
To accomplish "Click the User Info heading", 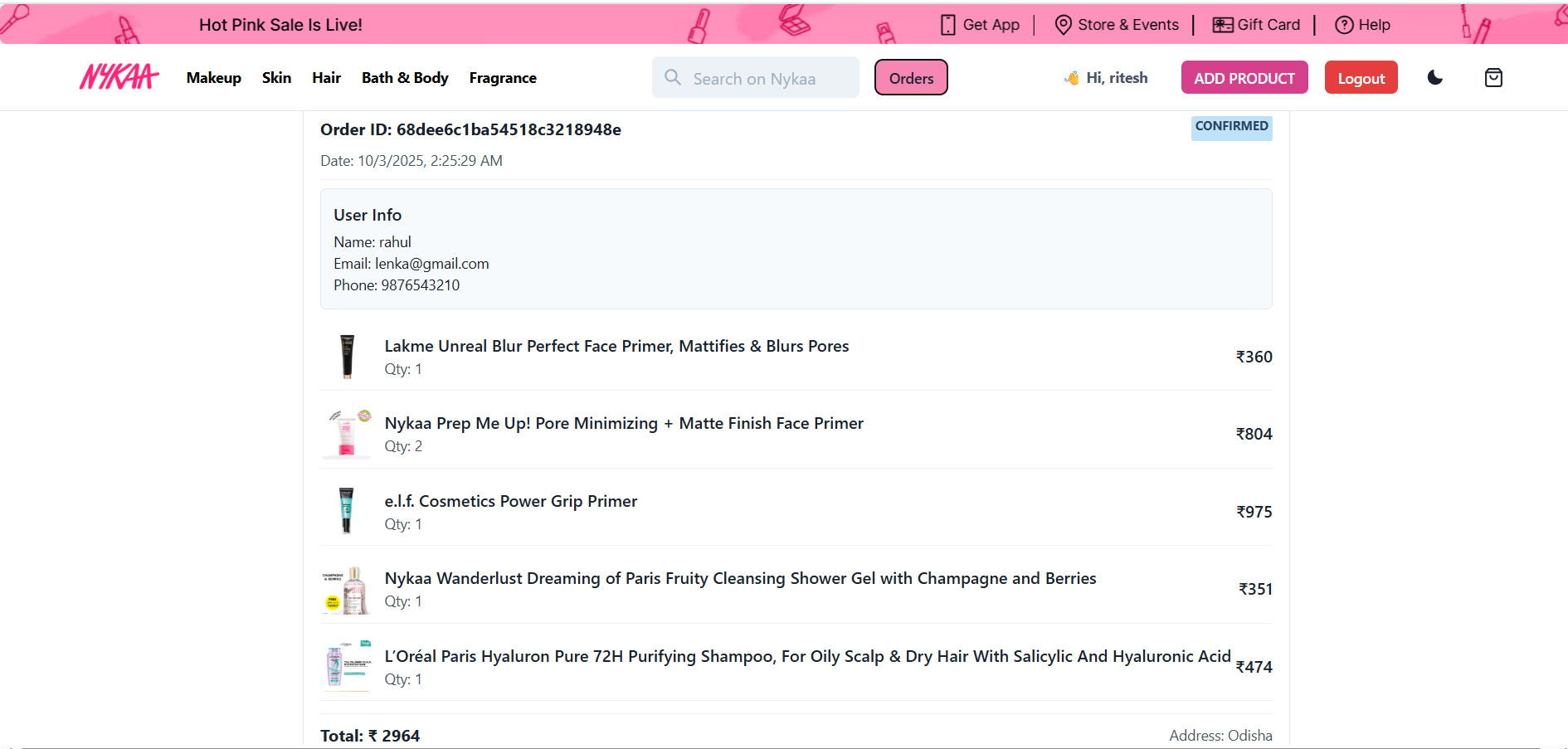I will tap(368, 215).
